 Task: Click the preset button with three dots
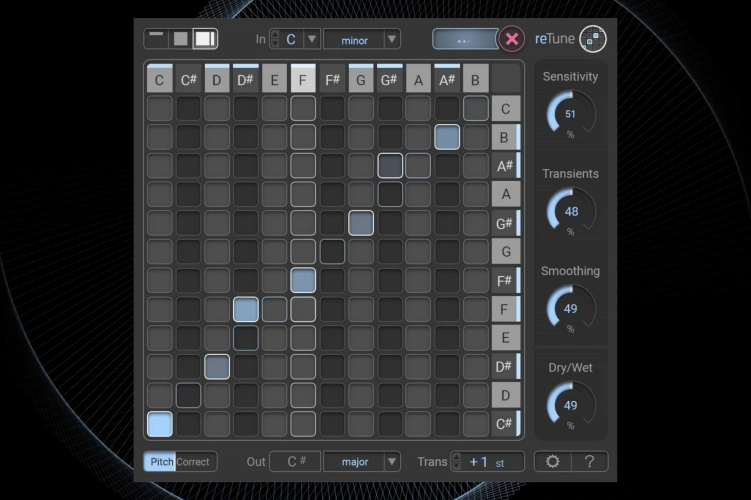click(464, 39)
